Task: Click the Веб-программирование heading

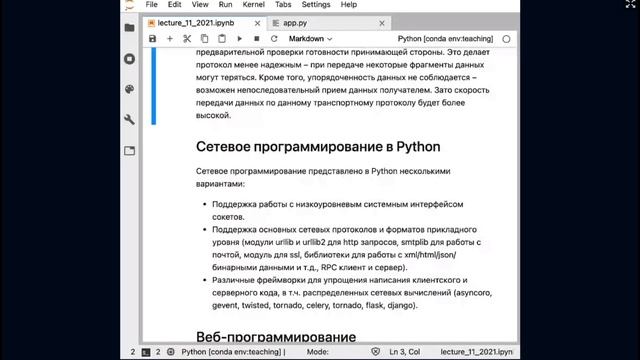Action: click(x=276, y=337)
